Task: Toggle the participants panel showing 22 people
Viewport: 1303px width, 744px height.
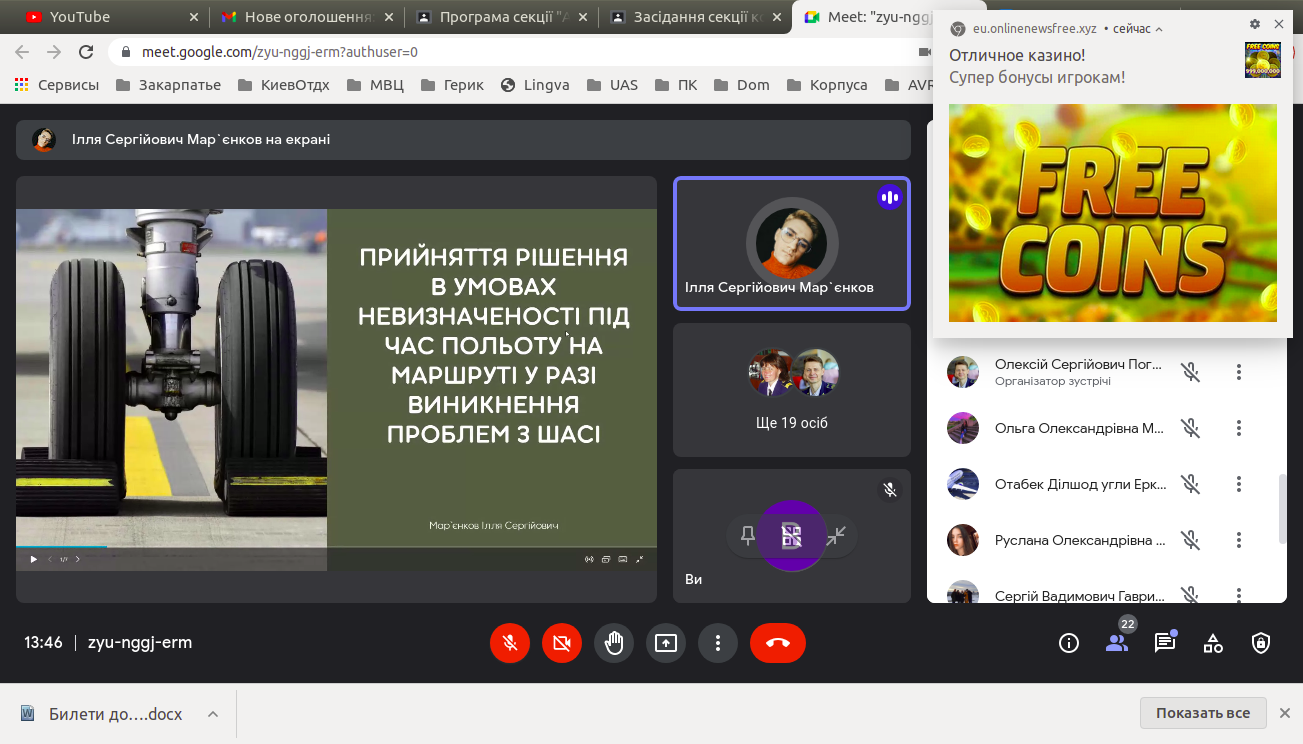Action: tap(1117, 643)
